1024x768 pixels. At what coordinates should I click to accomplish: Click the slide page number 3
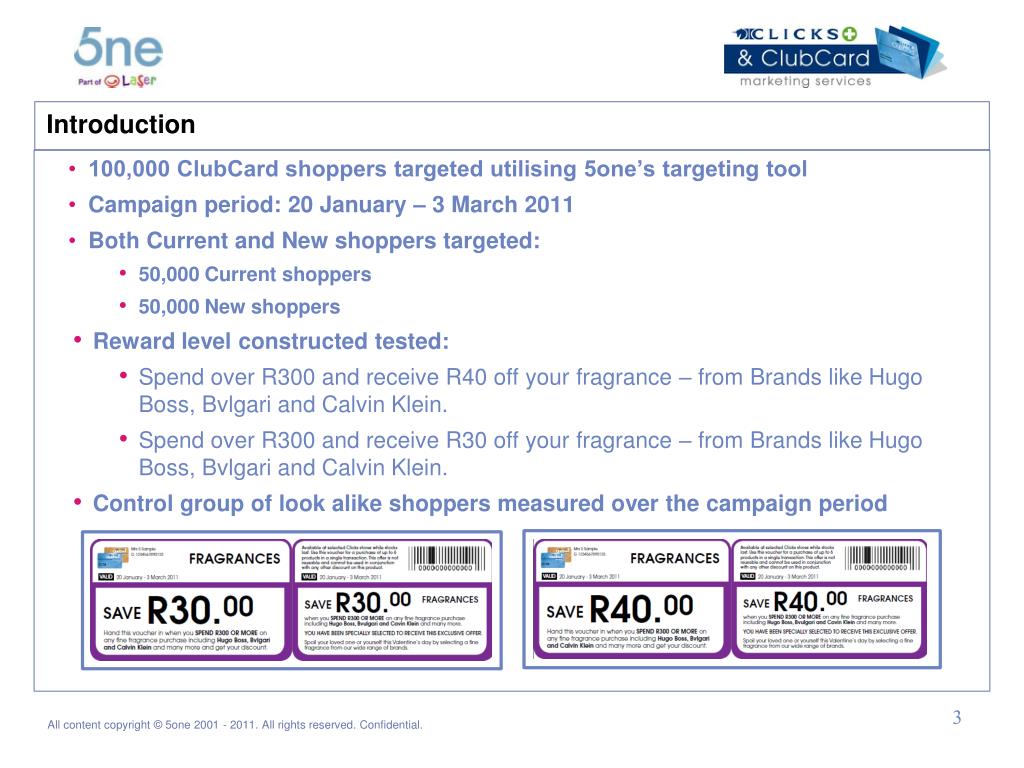(957, 717)
